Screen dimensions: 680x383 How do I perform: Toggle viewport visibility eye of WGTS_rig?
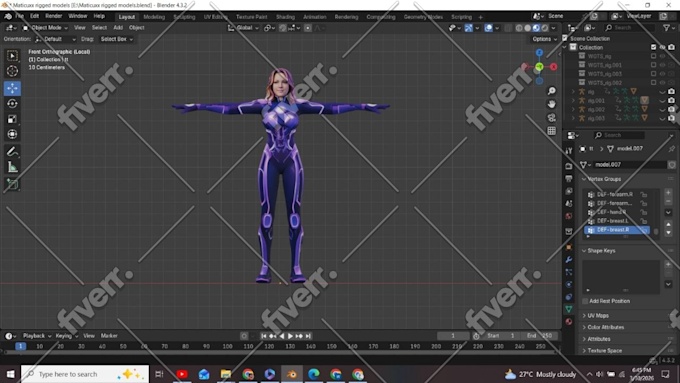(663, 56)
